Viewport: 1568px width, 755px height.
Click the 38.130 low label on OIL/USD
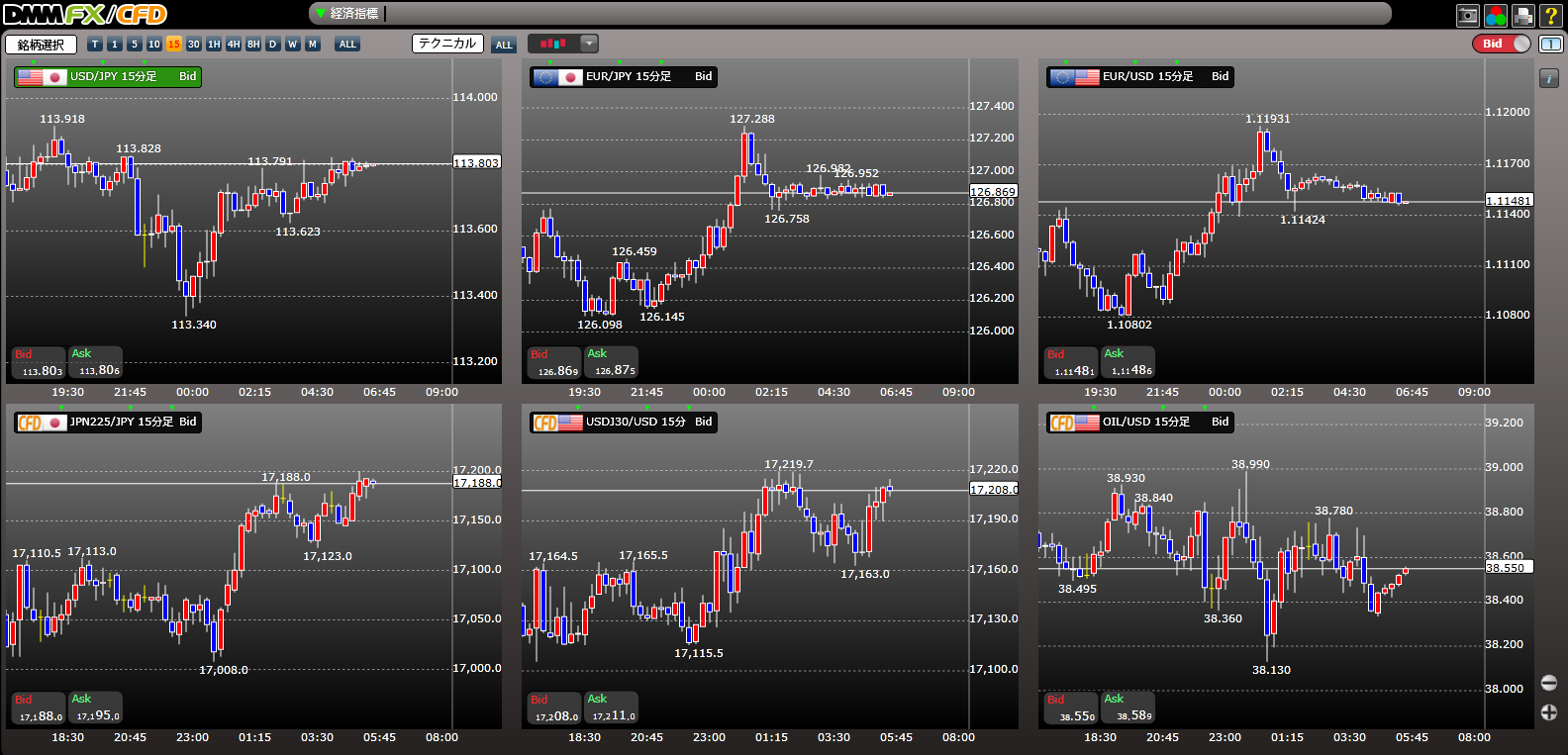(x=1271, y=670)
